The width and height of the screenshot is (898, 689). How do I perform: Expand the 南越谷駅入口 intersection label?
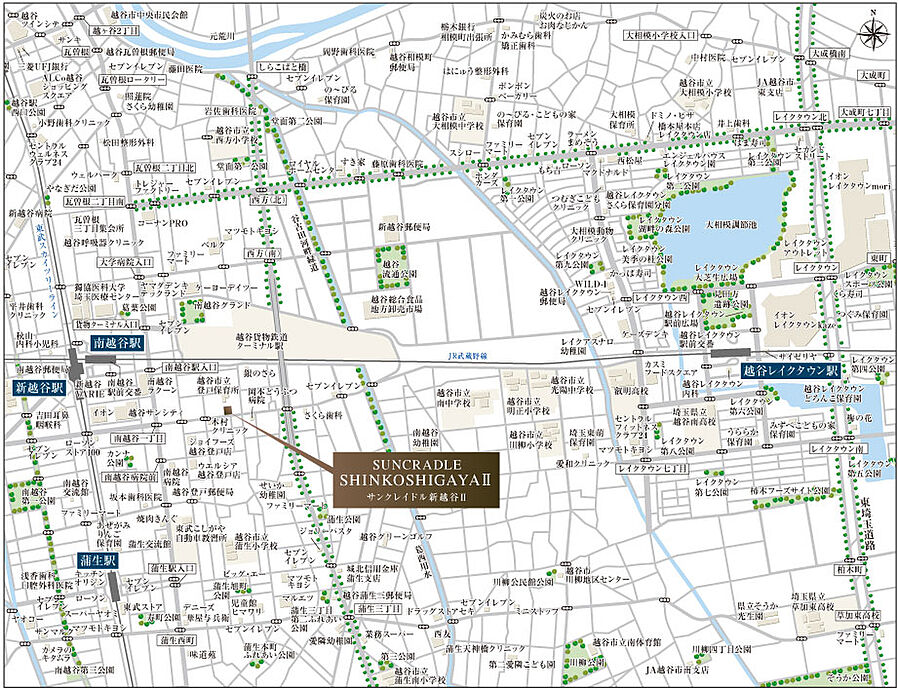click(192, 366)
